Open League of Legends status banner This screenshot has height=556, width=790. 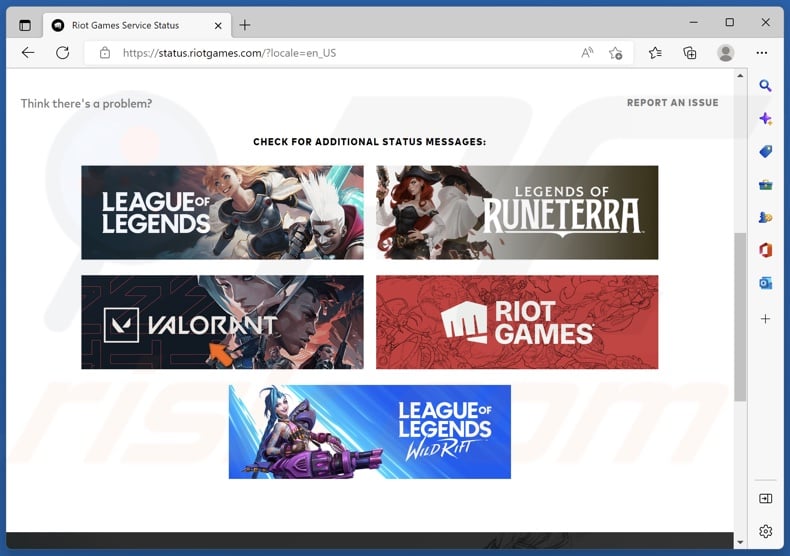click(222, 213)
